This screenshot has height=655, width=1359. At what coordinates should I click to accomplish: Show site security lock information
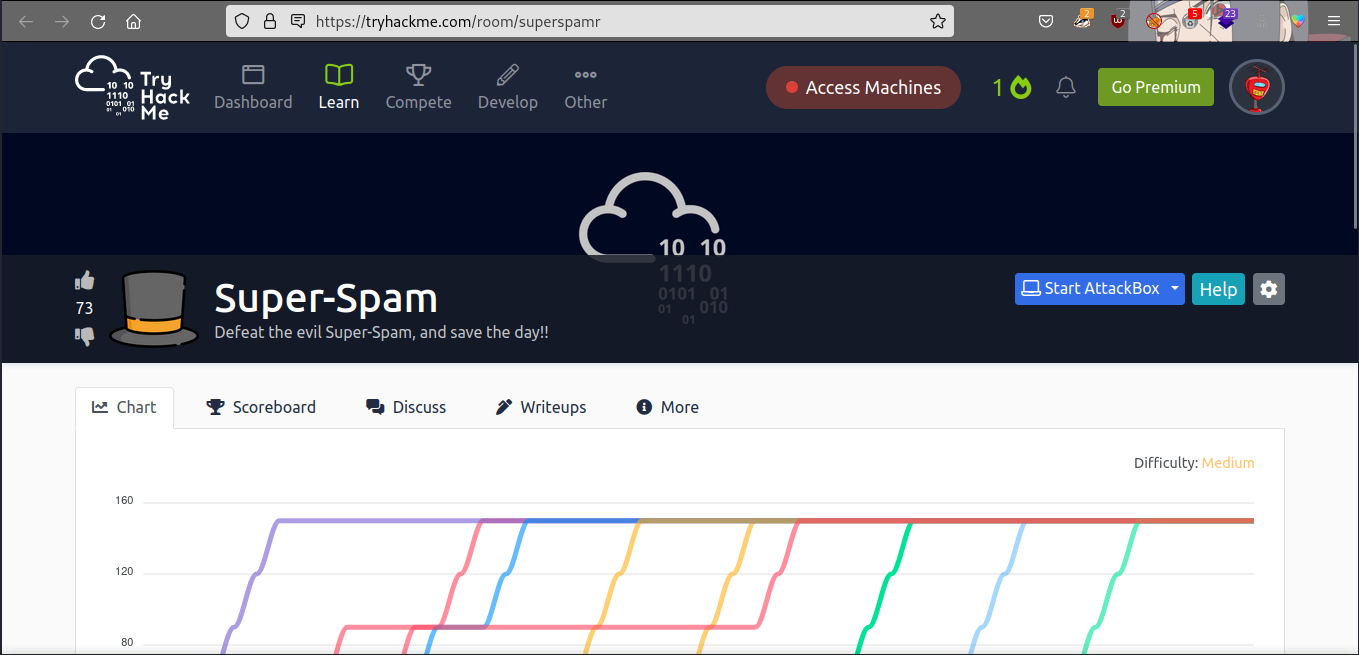[269, 21]
